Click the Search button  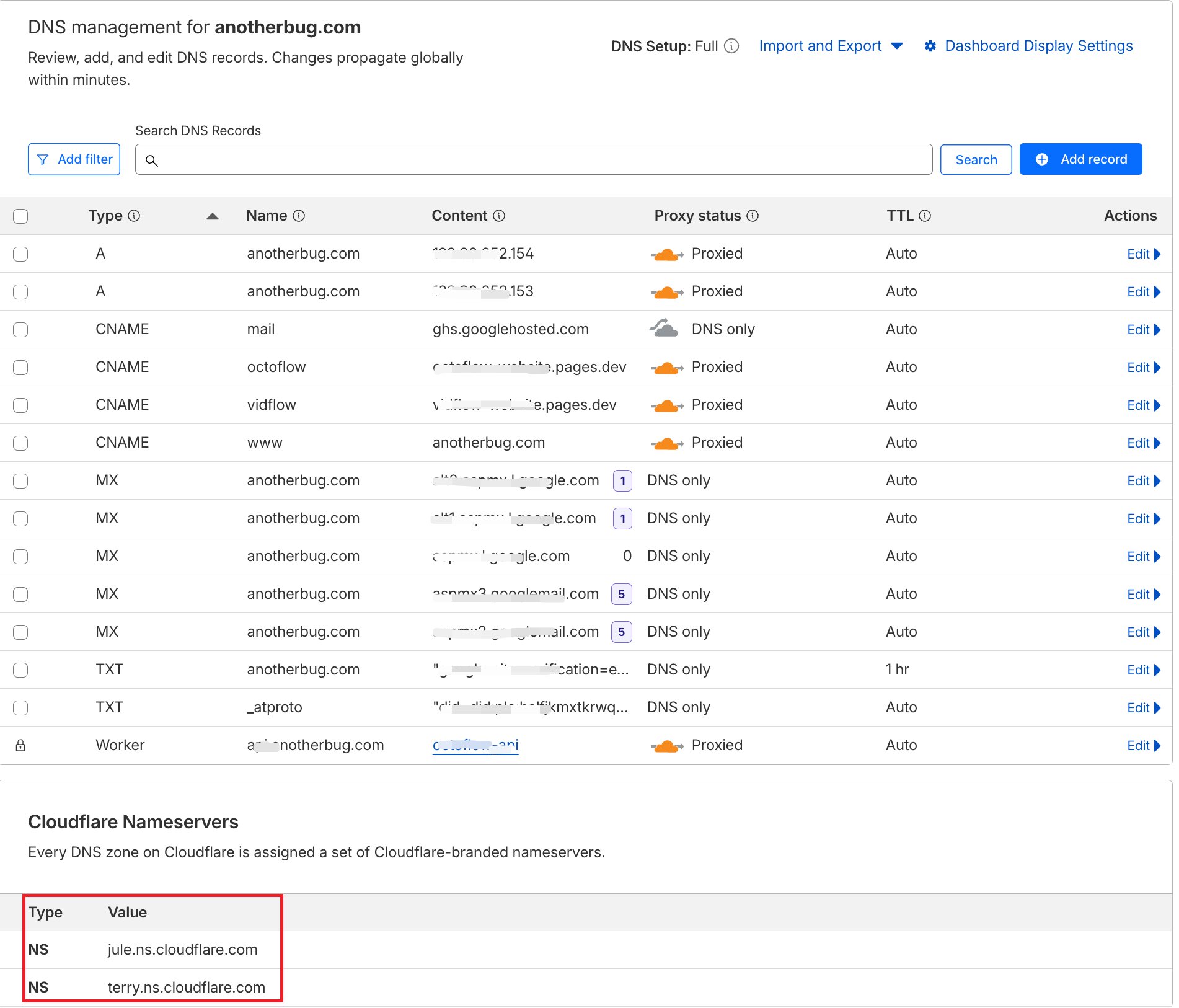pyautogui.click(x=976, y=160)
